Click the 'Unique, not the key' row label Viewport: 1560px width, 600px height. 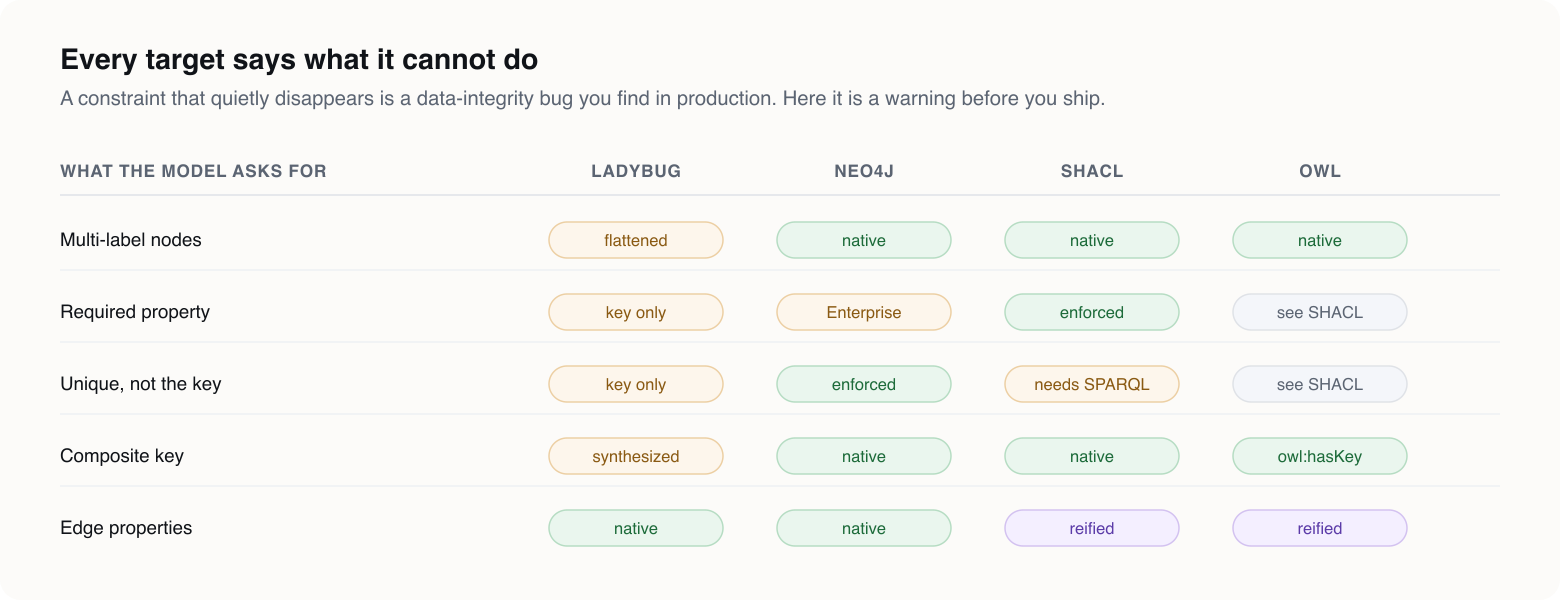[141, 384]
